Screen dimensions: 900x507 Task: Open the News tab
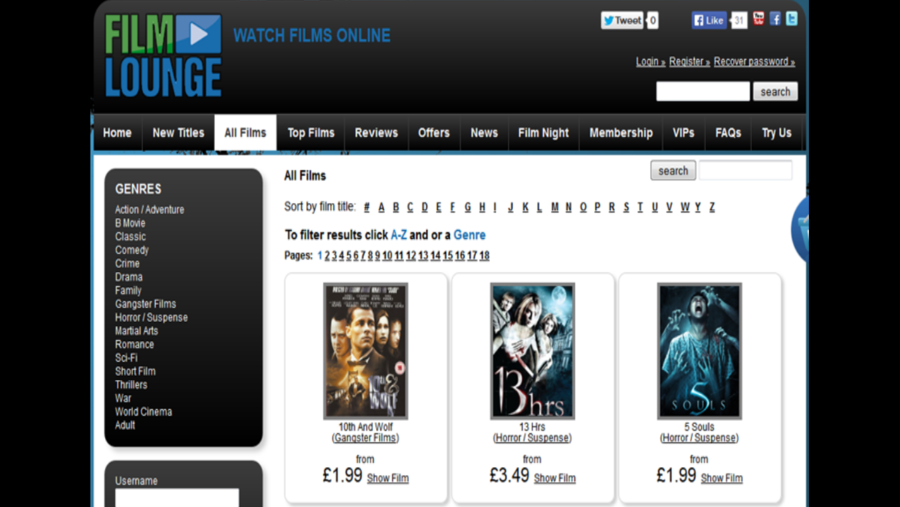pyautogui.click(x=484, y=133)
